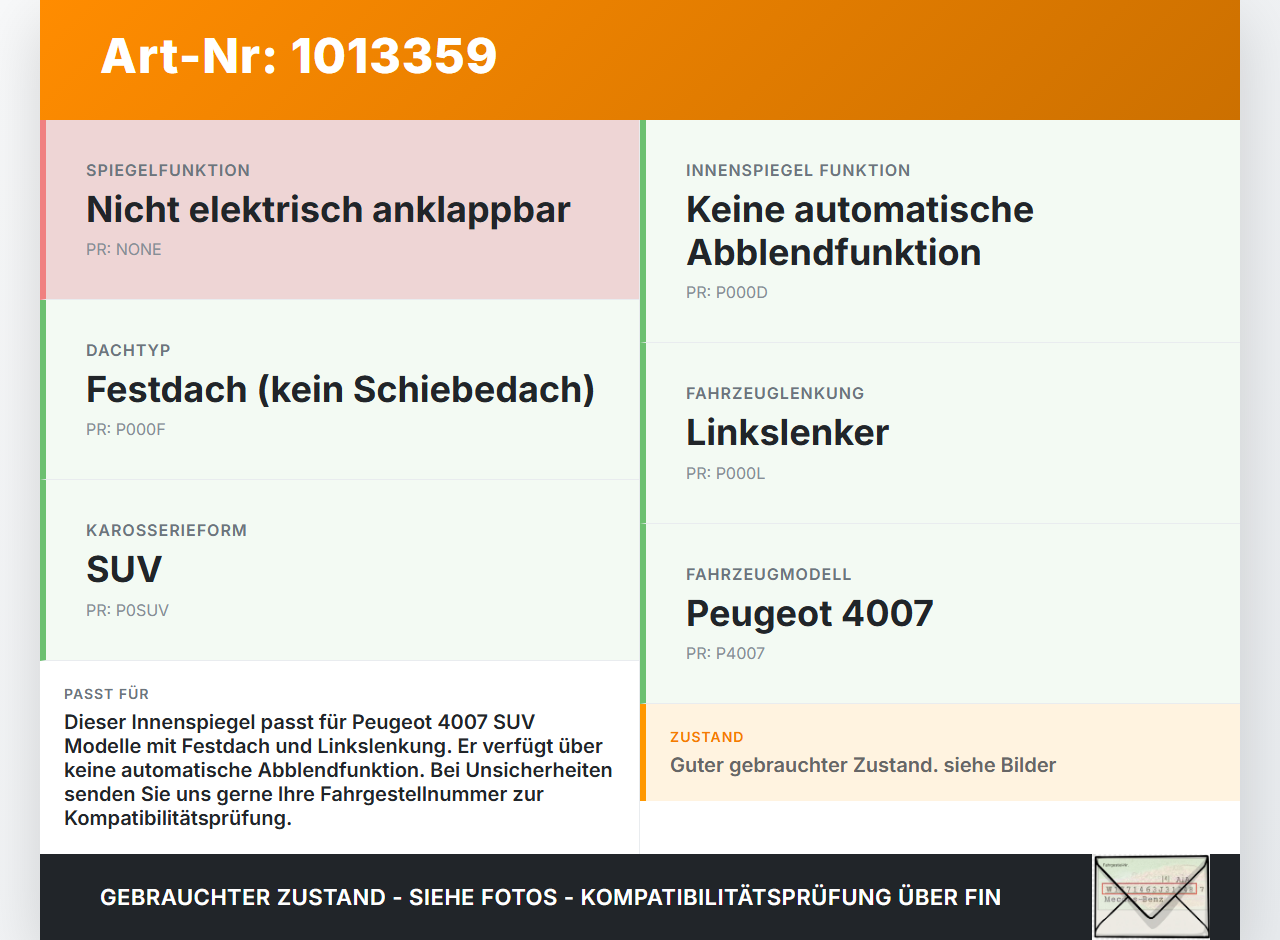Click the 'PR: P4007' code

(x=725, y=654)
